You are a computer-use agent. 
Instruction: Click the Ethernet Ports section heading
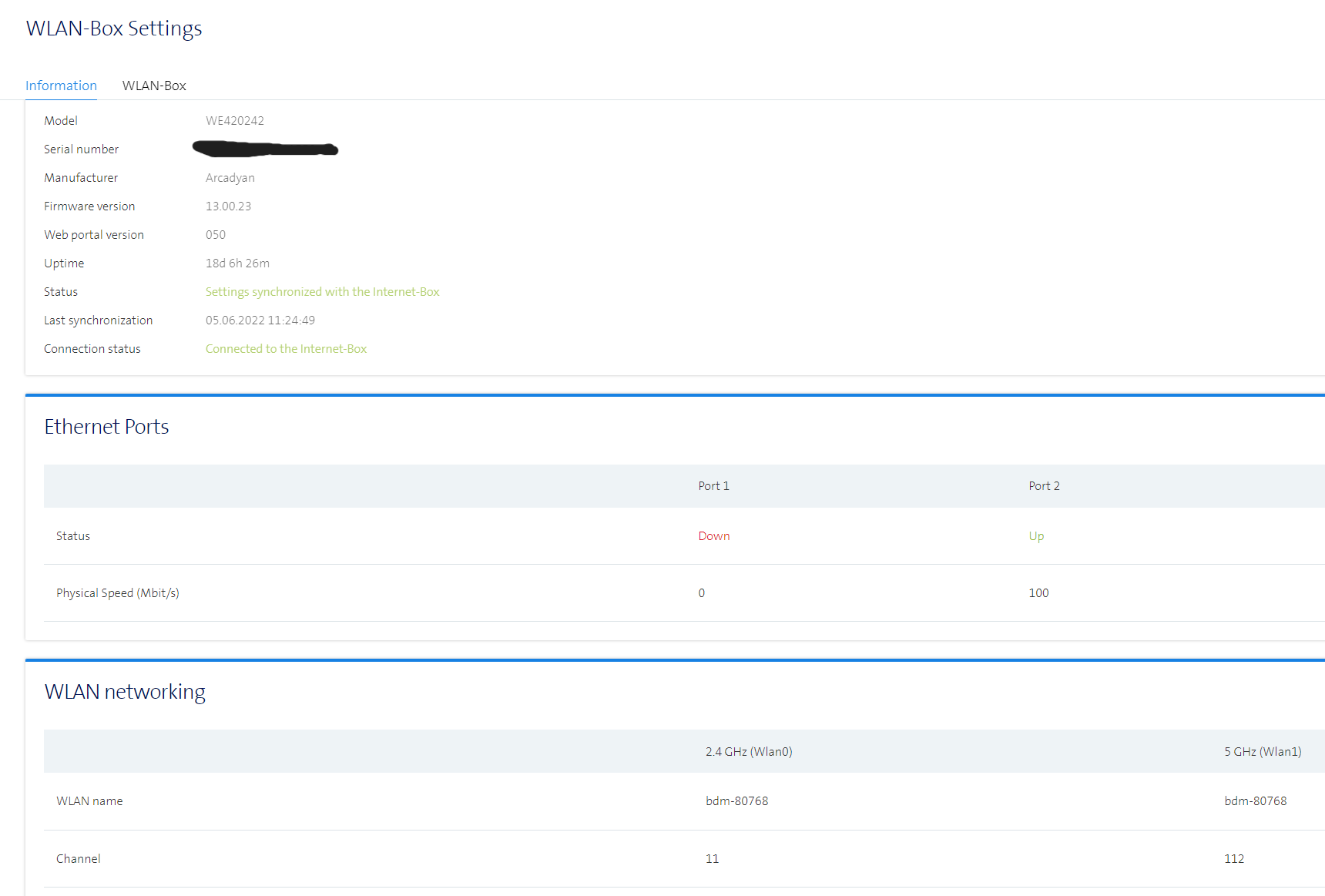(106, 427)
